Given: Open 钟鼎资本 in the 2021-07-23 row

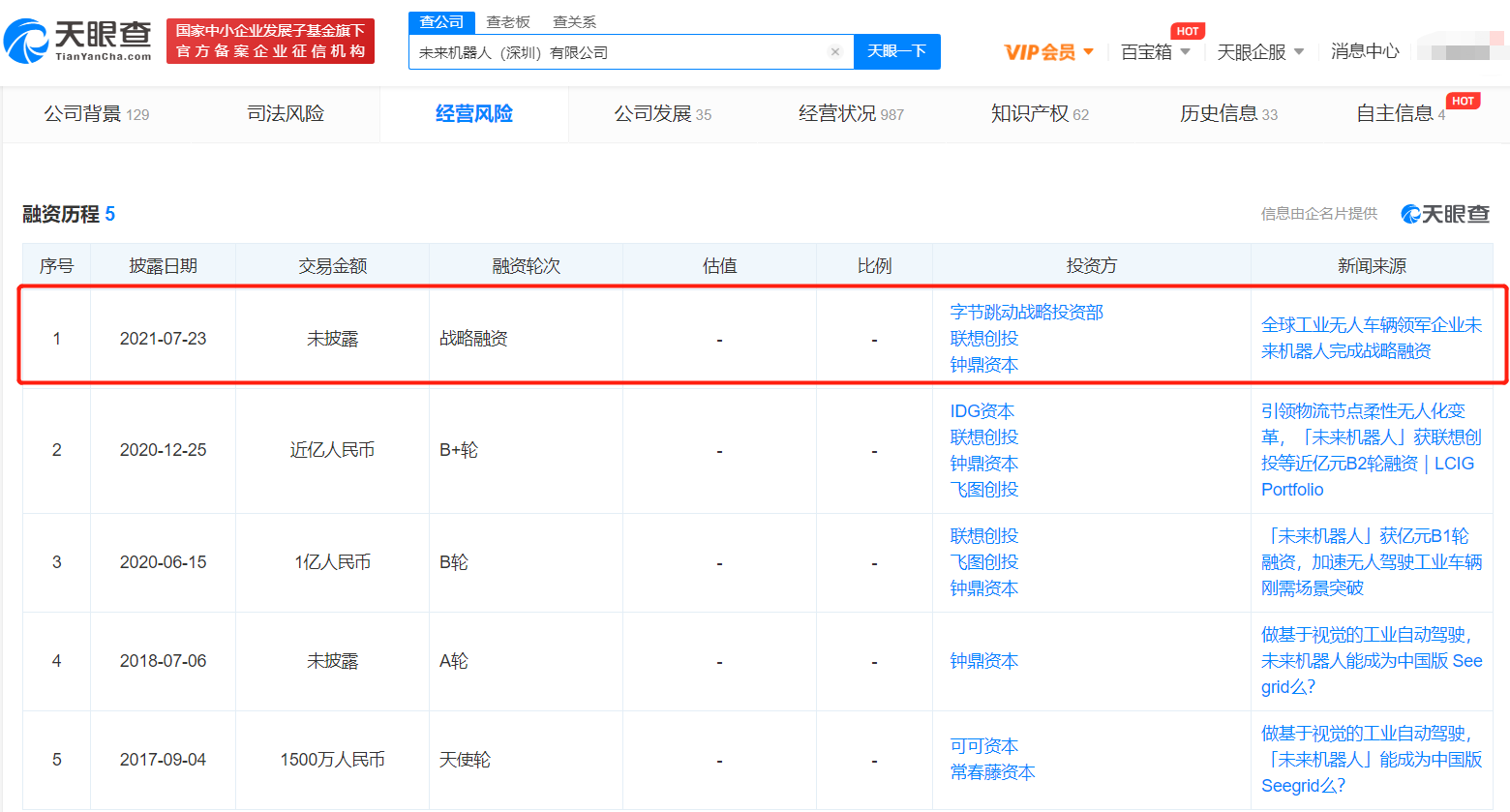Looking at the screenshot, I should (x=984, y=365).
